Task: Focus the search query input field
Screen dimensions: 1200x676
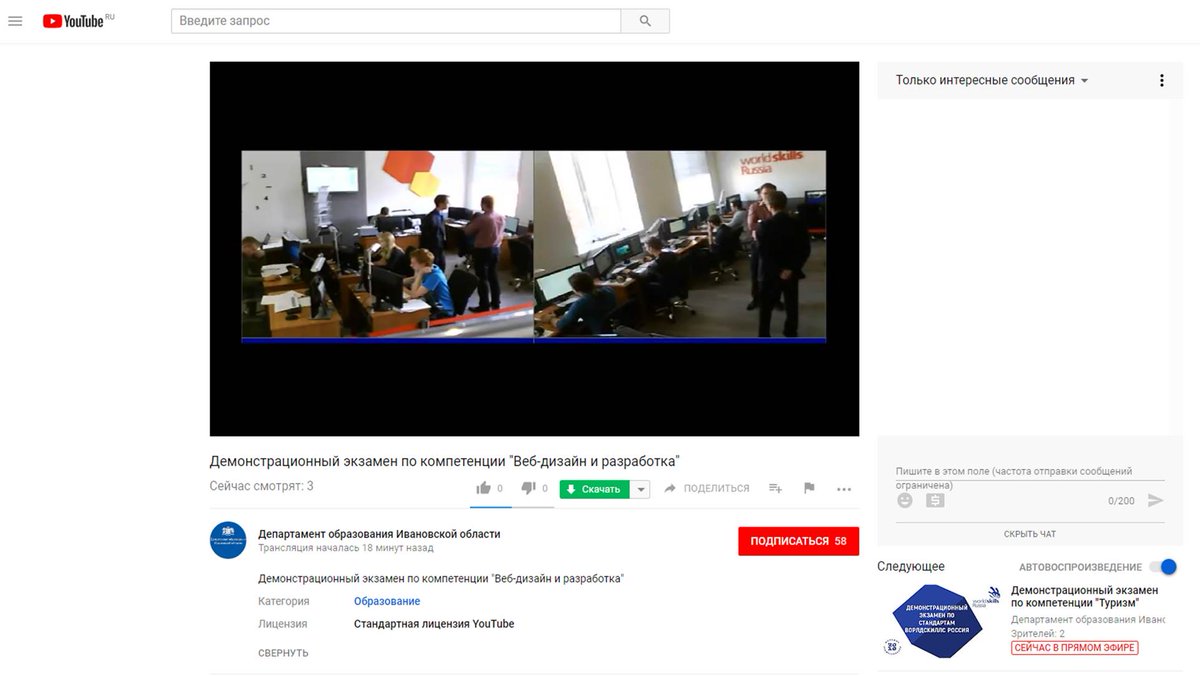Action: coord(396,21)
